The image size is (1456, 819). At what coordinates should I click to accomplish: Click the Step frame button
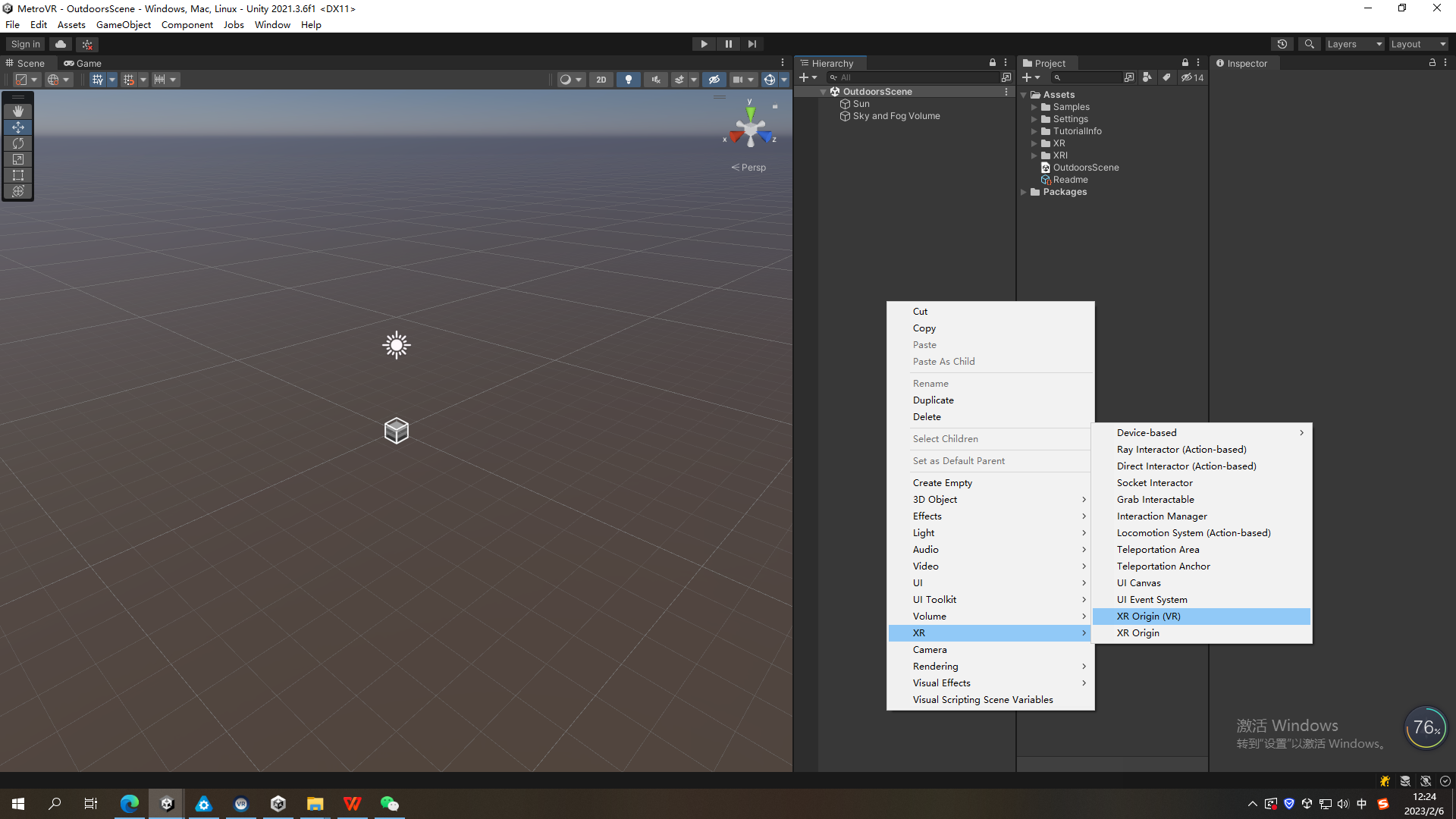pos(752,44)
